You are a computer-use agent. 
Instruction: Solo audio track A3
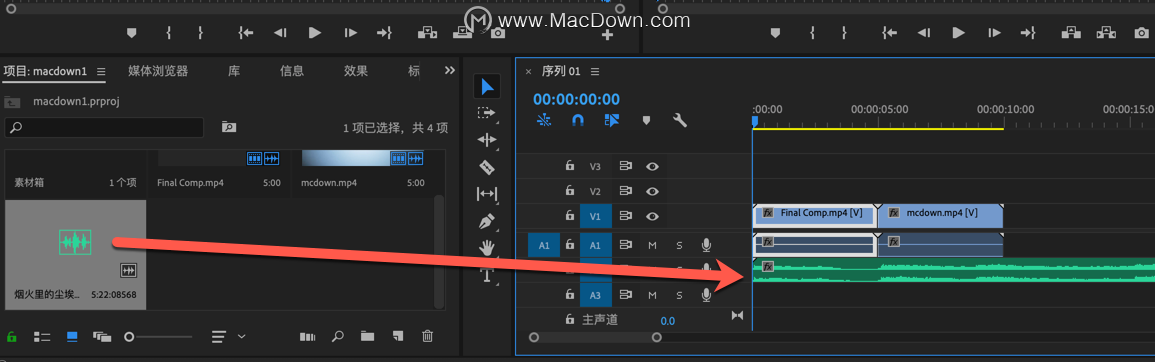(679, 295)
